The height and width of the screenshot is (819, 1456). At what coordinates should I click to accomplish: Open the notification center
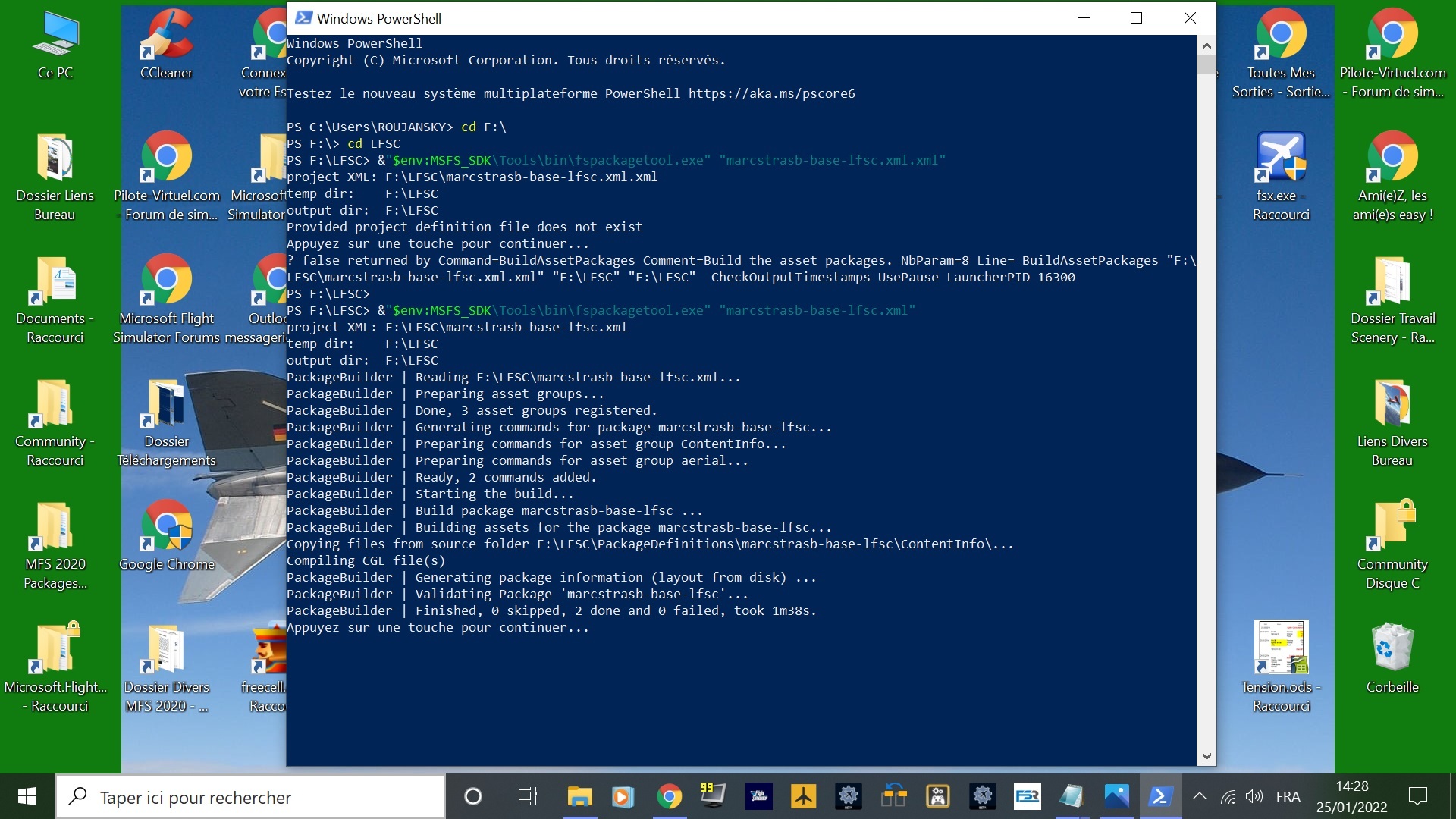1417,796
